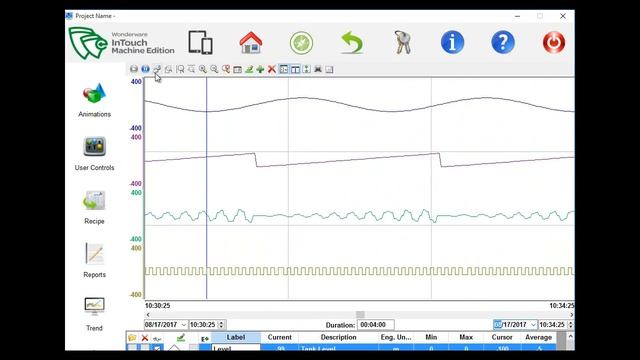
Task: Click the blue pause trend toolbar icon
Action: [x=145, y=69]
